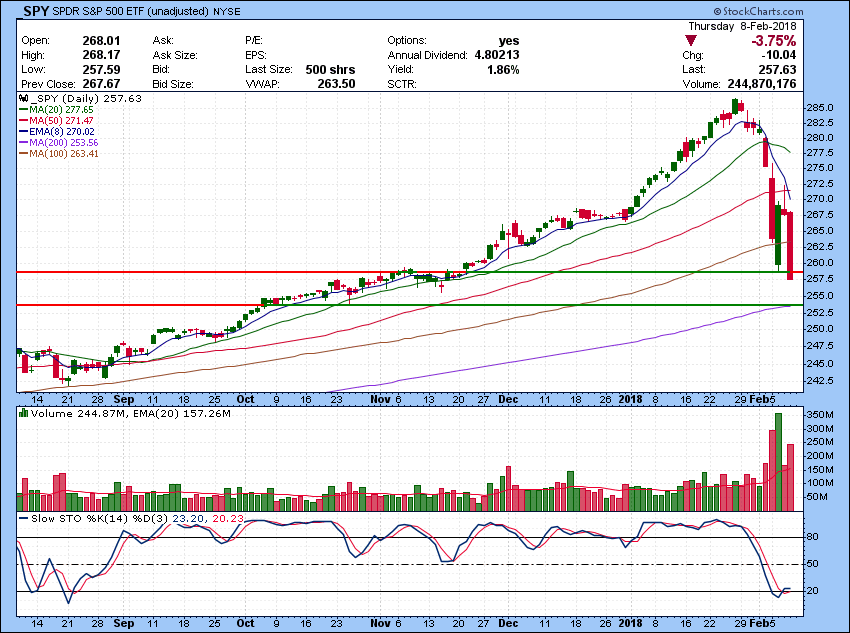Screen dimensions: 850x633
Task: Click the 'EPS:' label
Action: (x=256, y=55)
